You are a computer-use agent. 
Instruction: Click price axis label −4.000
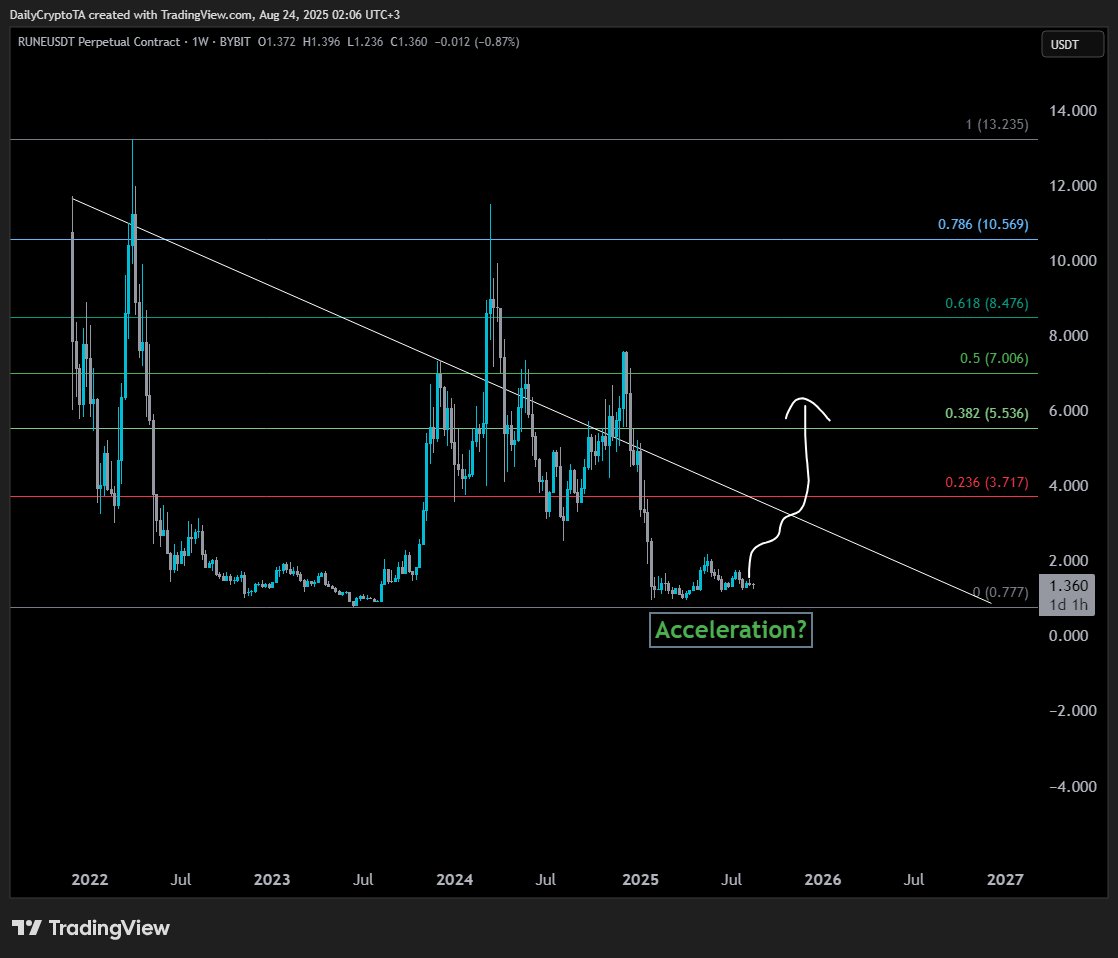point(1073,786)
